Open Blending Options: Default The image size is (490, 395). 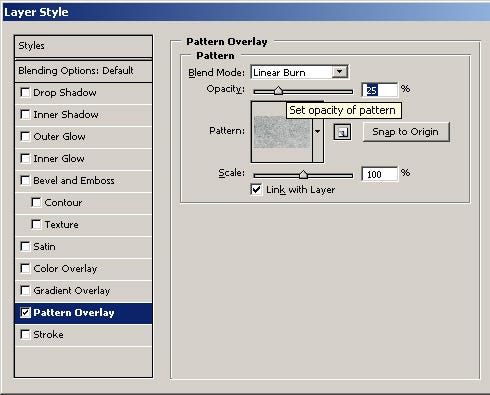click(x=83, y=71)
